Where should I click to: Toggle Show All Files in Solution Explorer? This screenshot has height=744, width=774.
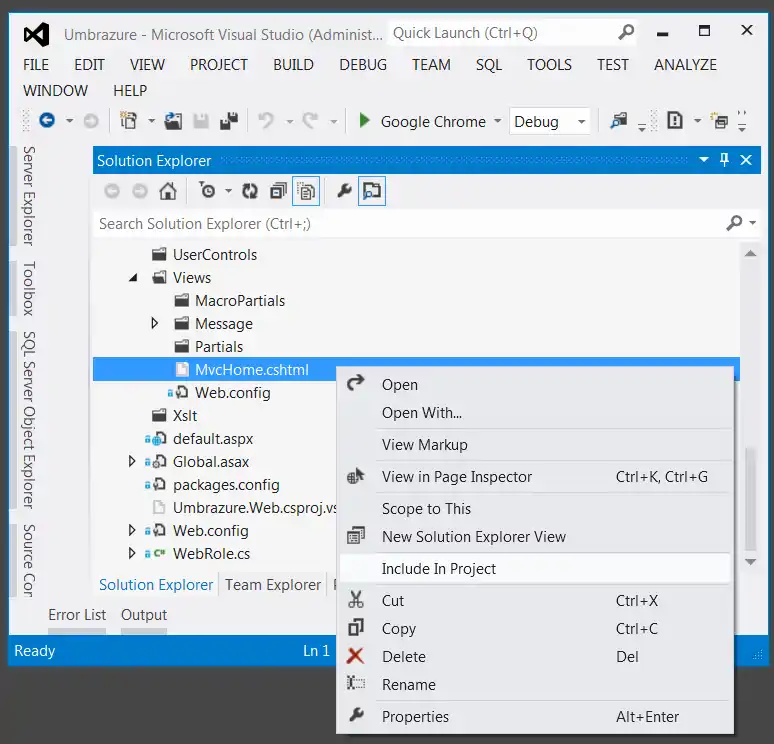tap(306, 191)
